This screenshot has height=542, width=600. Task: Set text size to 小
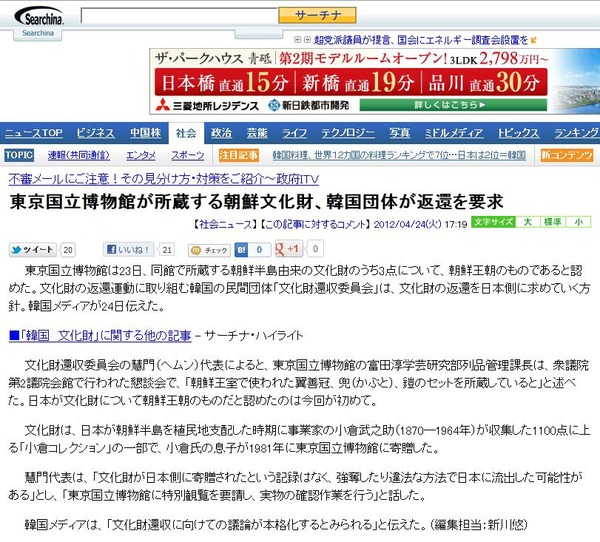click(578, 222)
